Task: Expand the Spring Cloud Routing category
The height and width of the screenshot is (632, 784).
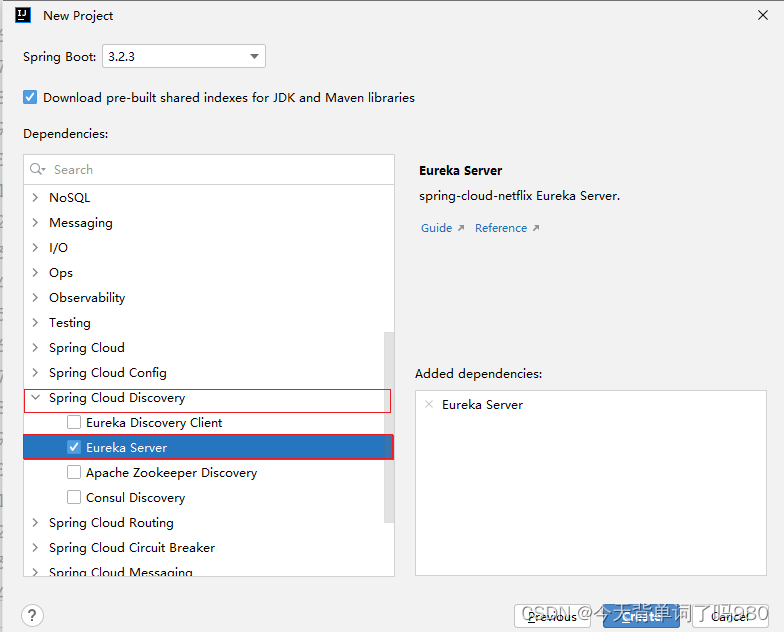Action: point(35,522)
